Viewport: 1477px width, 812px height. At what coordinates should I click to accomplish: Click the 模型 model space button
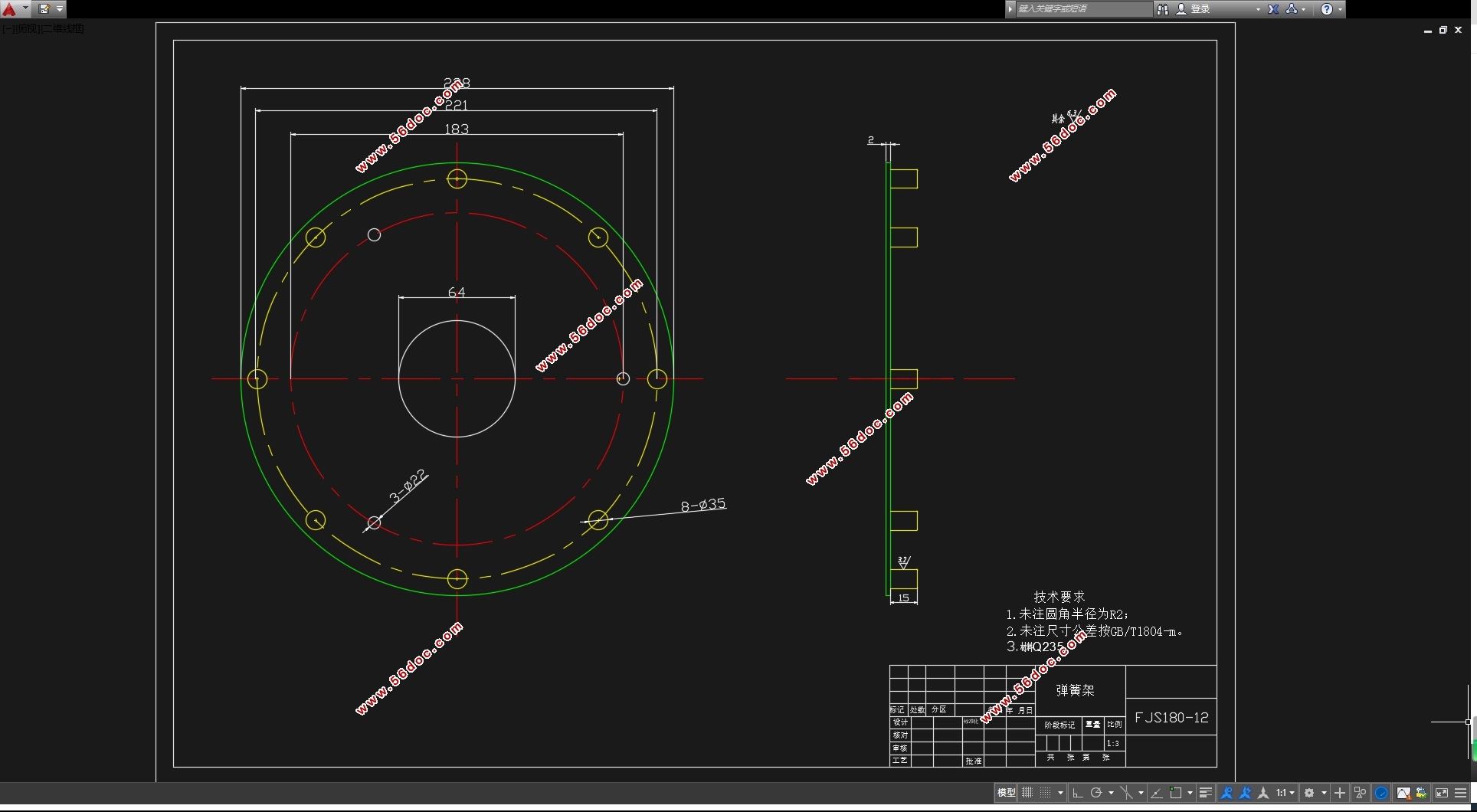pos(1006,793)
